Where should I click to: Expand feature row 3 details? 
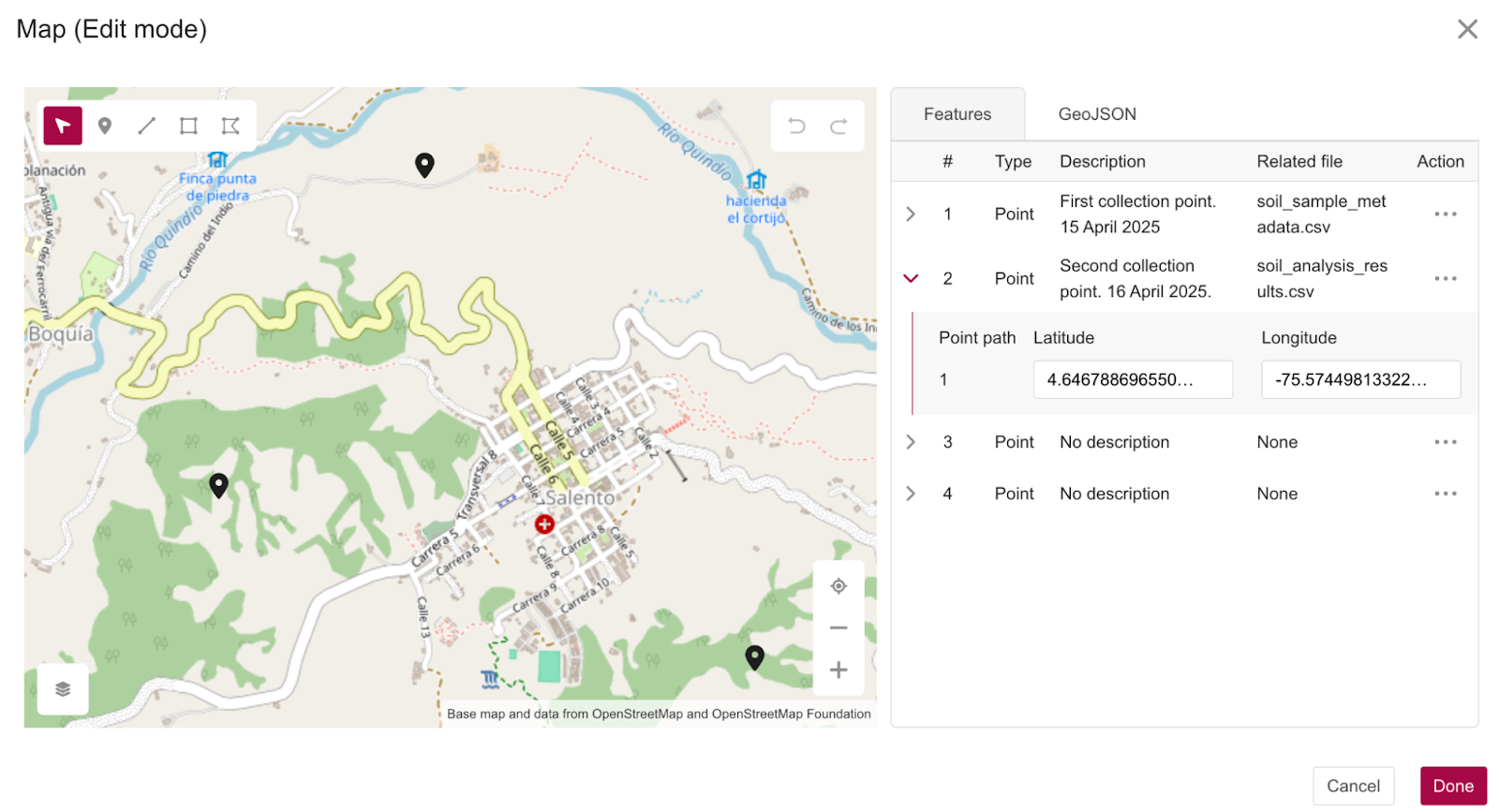click(x=911, y=442)
